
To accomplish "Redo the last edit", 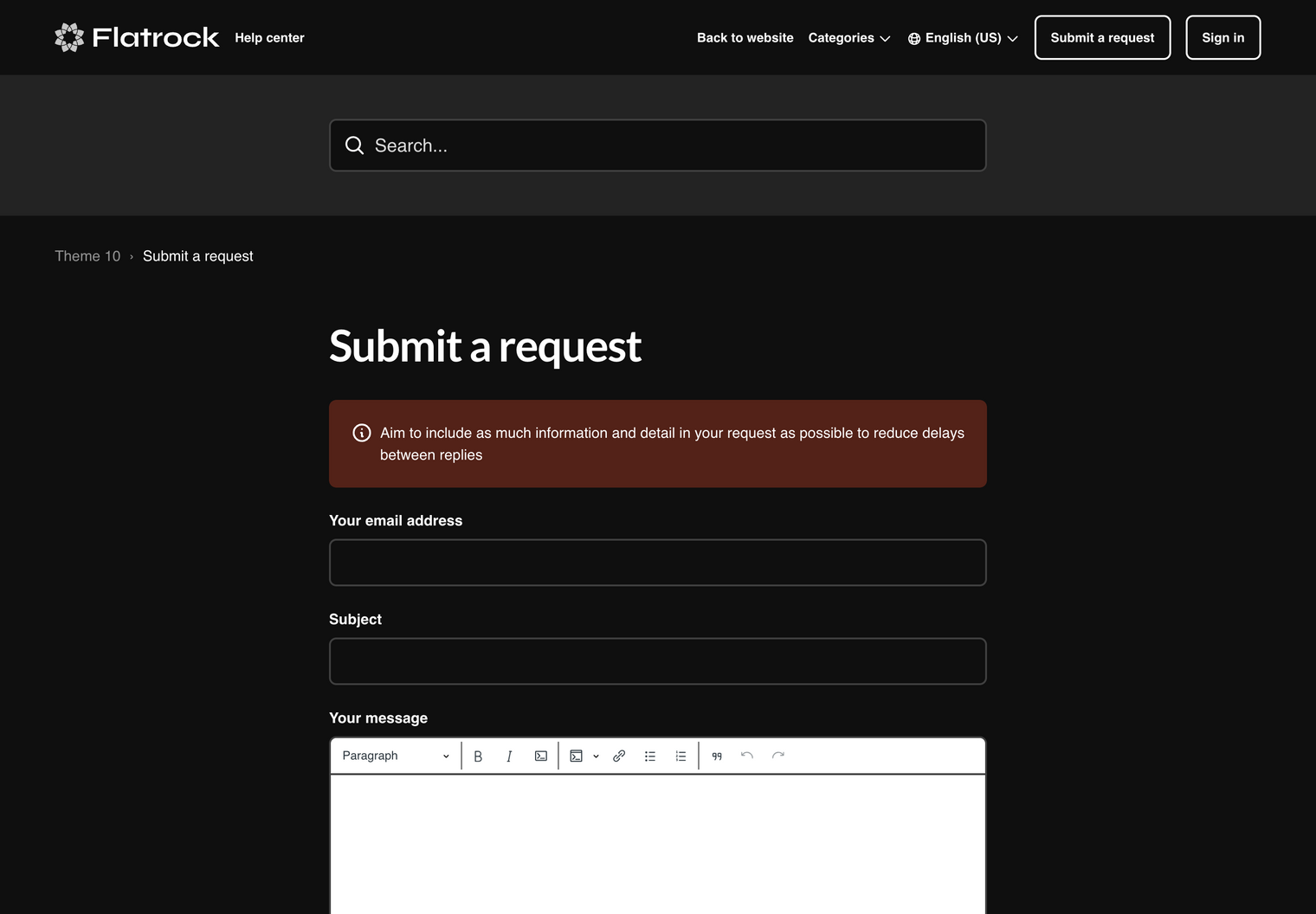I will point(778,756).
